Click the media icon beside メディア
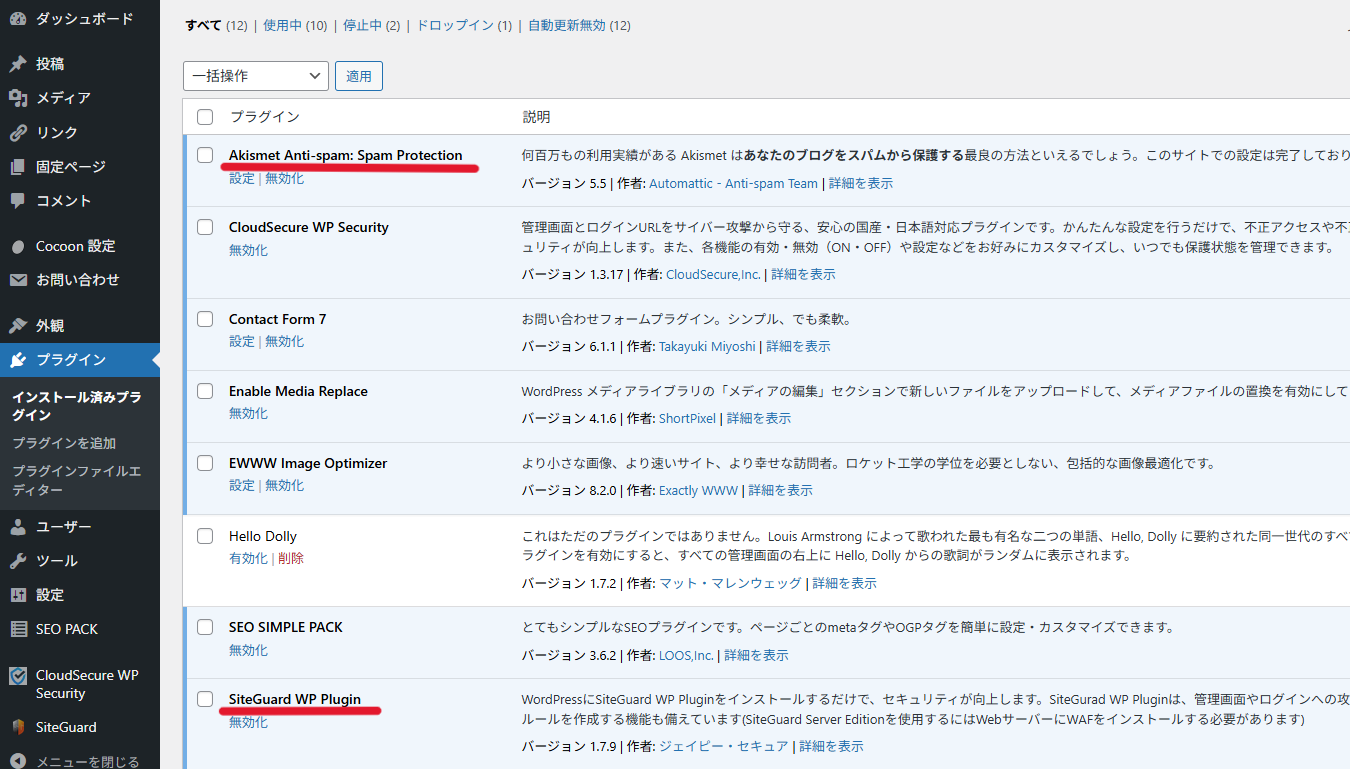 (x=18, y=98)
